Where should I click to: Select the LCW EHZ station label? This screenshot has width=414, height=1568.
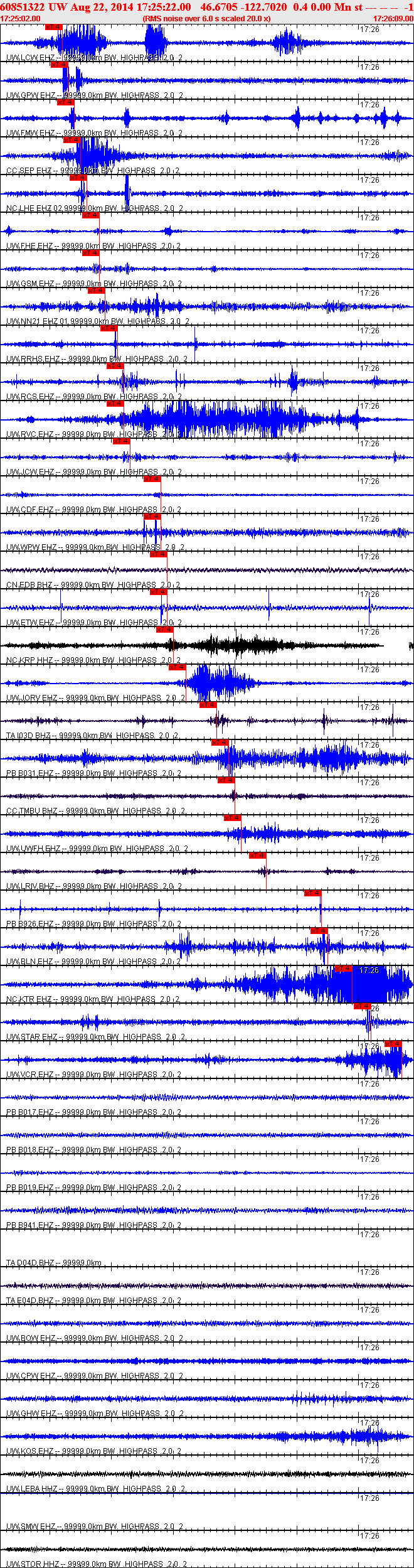click(x=94, y=58)
